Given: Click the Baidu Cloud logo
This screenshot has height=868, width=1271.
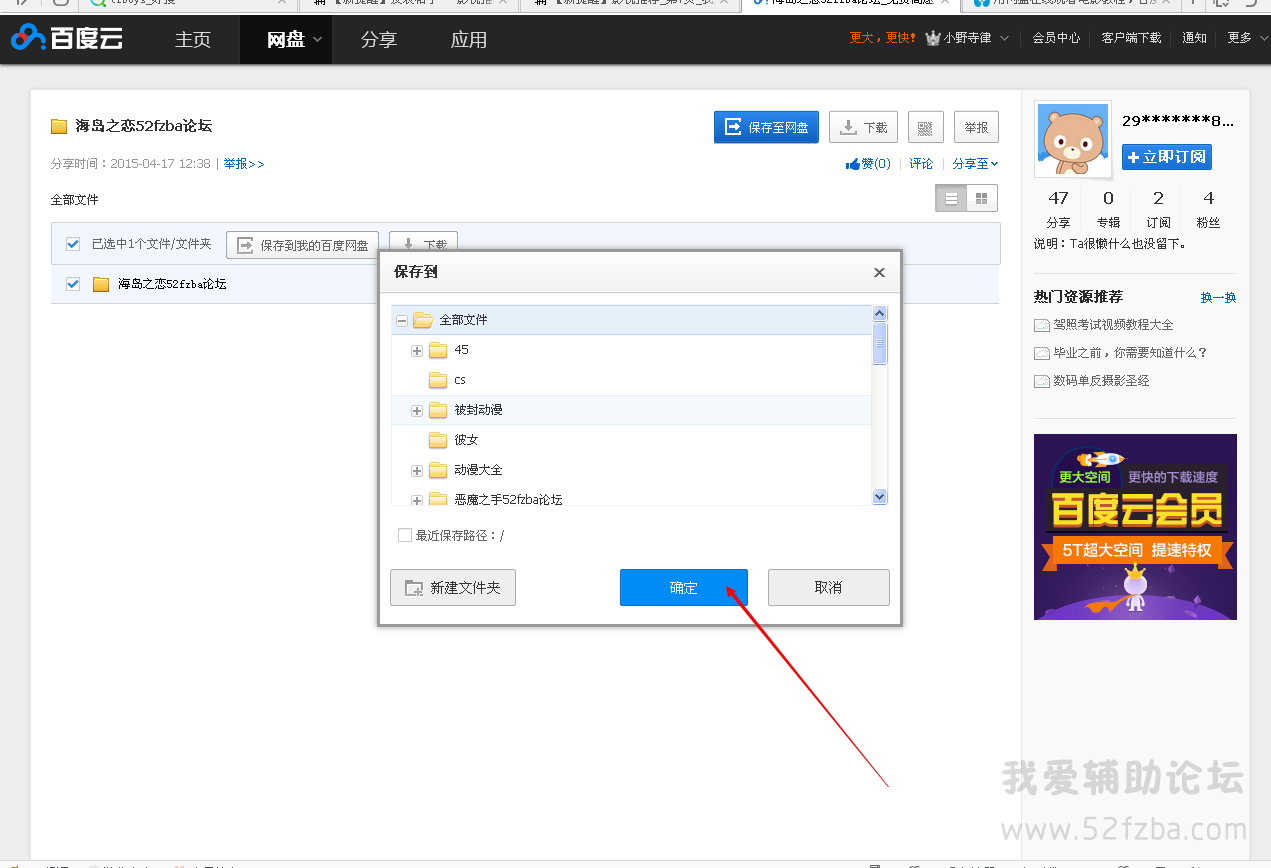Looking at the screenshot, I should click(68, 39).
